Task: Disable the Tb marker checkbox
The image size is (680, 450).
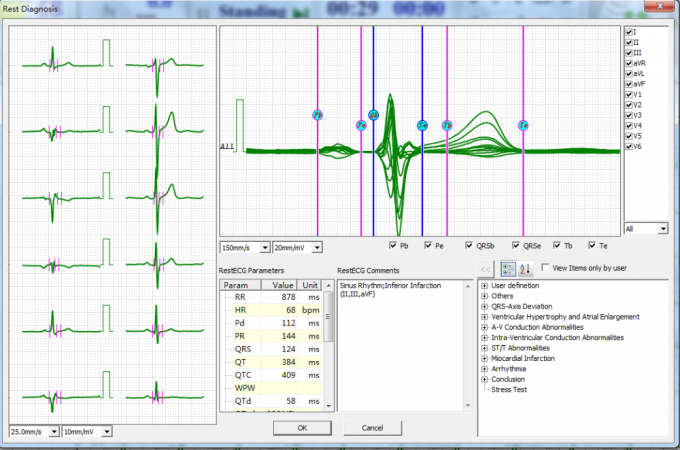Action: (x=557, y=245)
